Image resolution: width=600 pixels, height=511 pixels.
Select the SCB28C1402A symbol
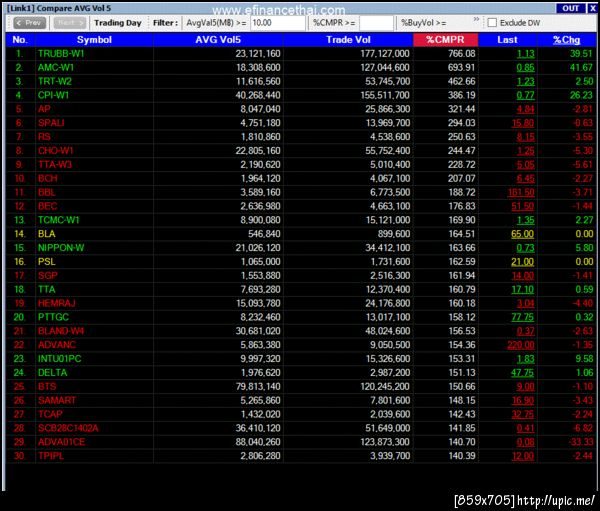(x=68, y=428)
